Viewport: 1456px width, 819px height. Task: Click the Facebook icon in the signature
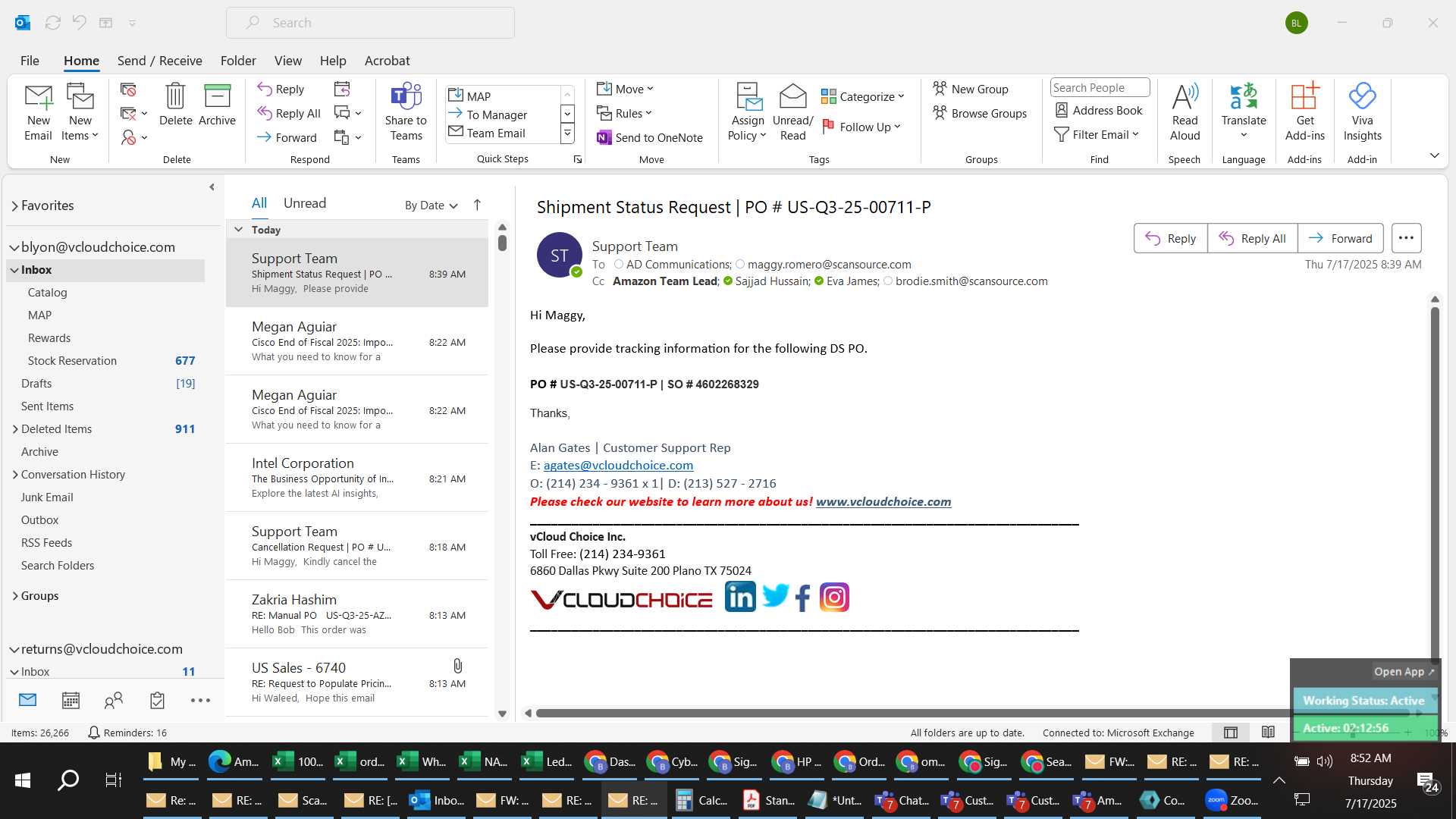804,598
